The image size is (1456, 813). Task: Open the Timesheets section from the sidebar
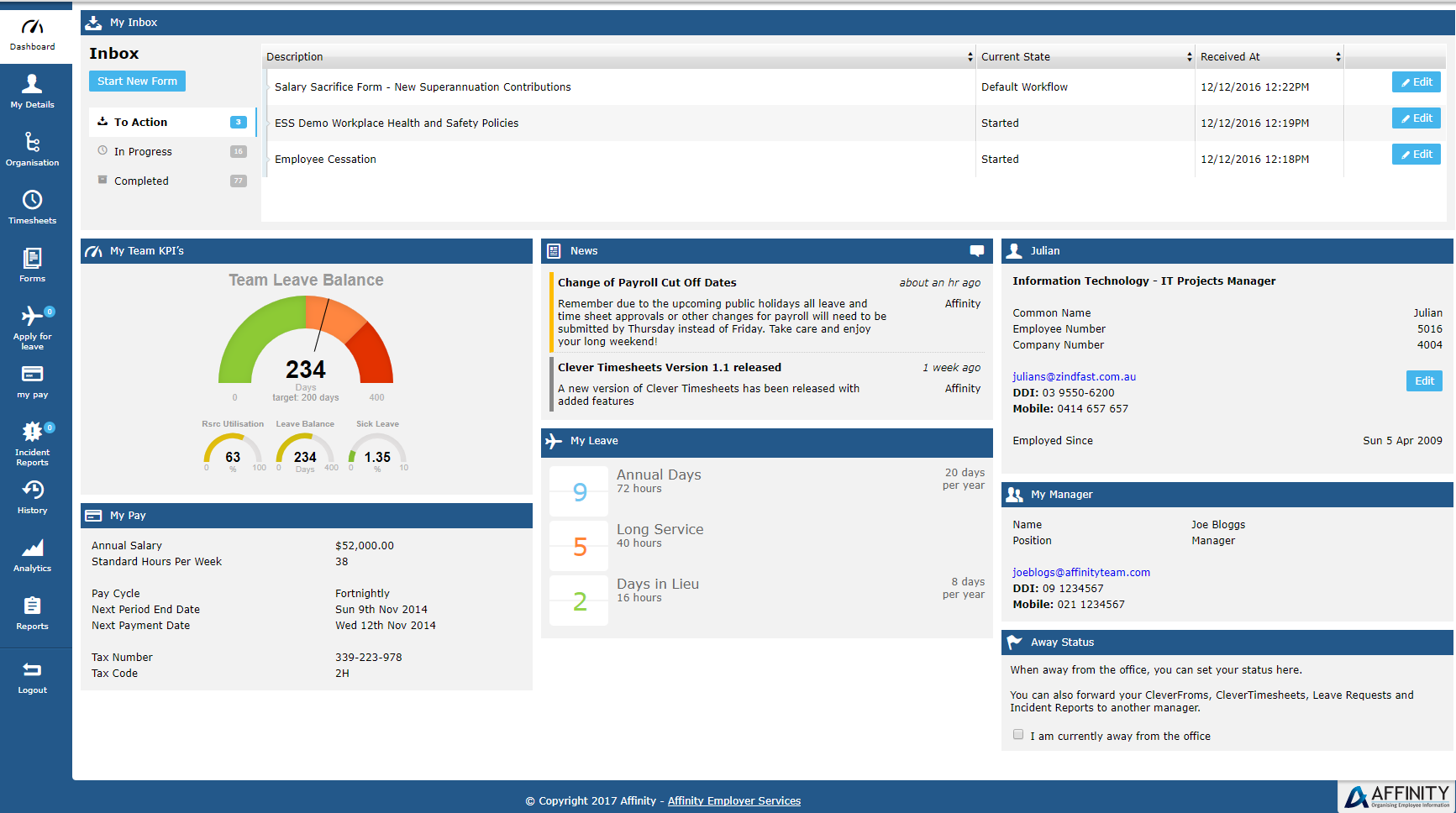point(32,206)
